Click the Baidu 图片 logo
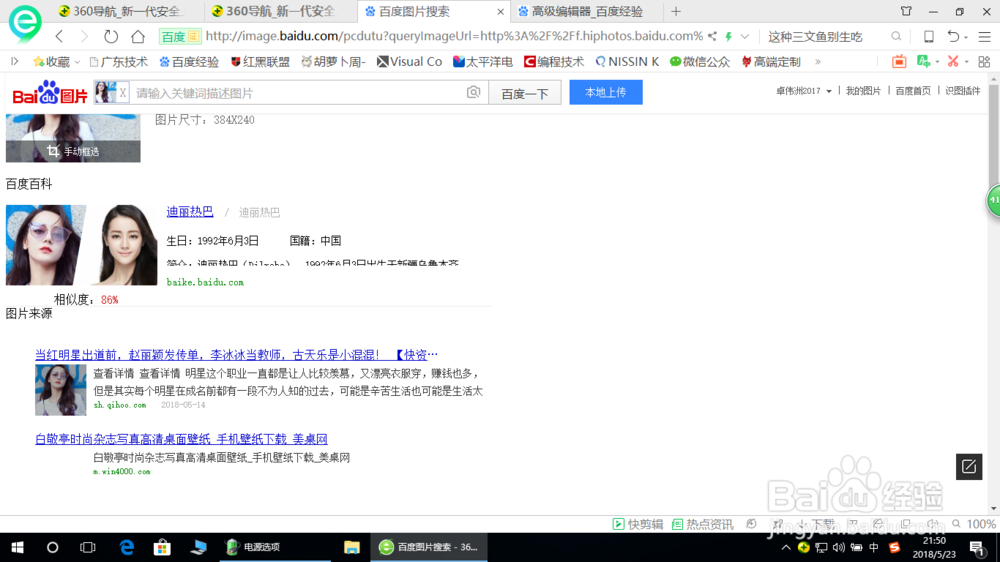Viewport: 1000px width, 562px height. [x=50, y=93]
